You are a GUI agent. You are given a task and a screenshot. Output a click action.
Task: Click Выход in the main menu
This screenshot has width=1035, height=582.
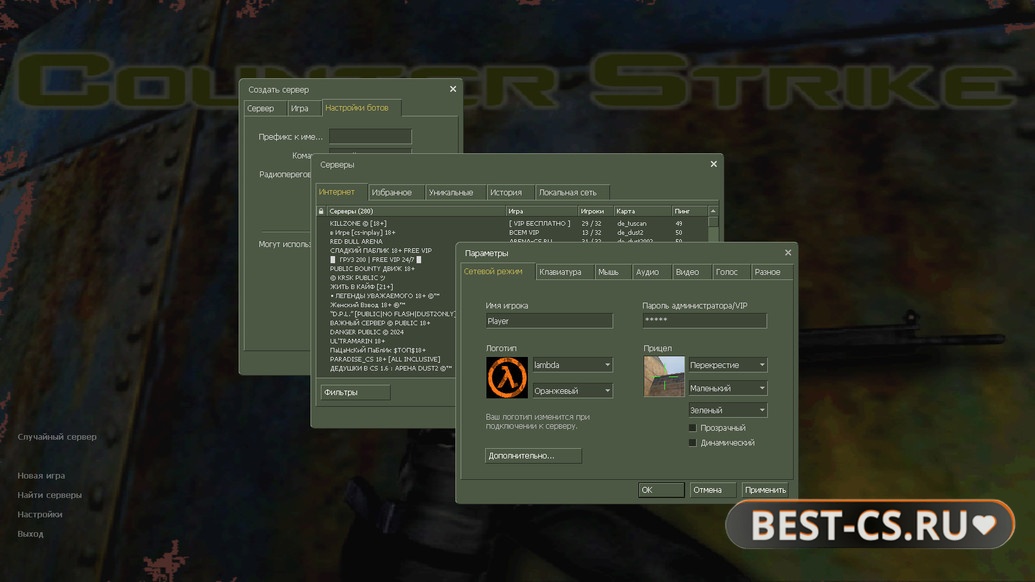pyautogui.click(x=30, y=534)
